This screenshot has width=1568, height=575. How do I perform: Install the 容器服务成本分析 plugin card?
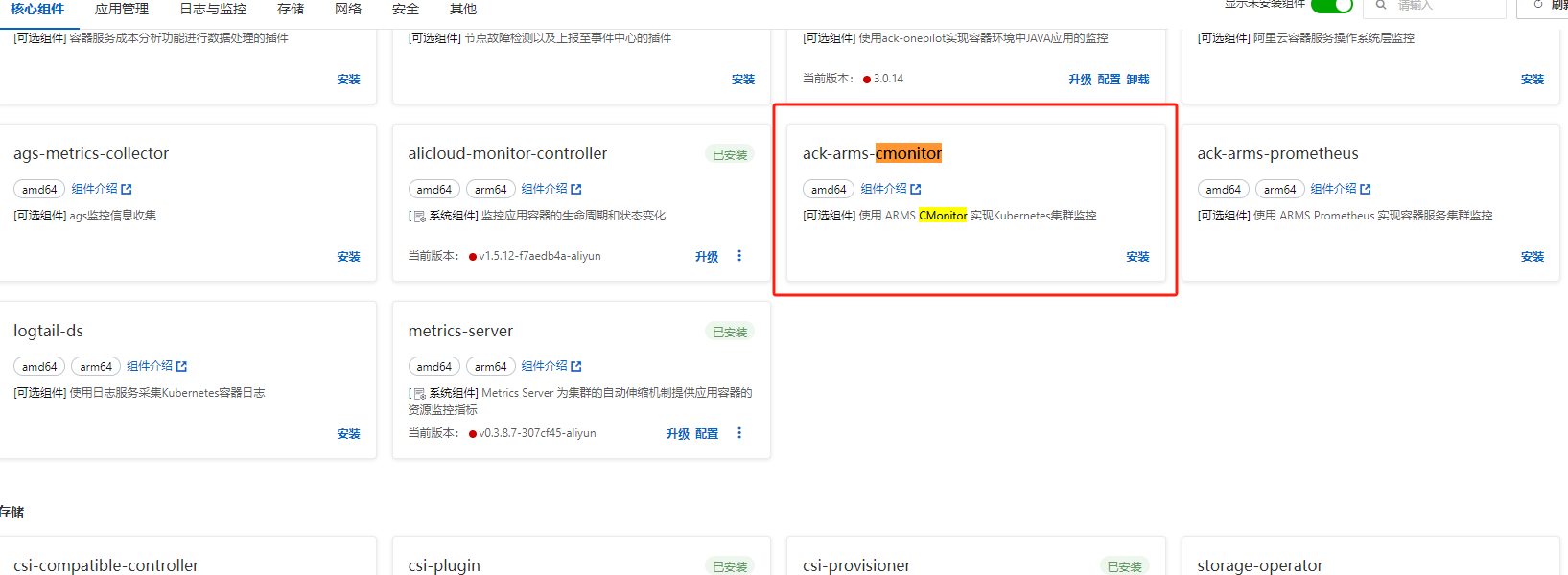(349, 80)
